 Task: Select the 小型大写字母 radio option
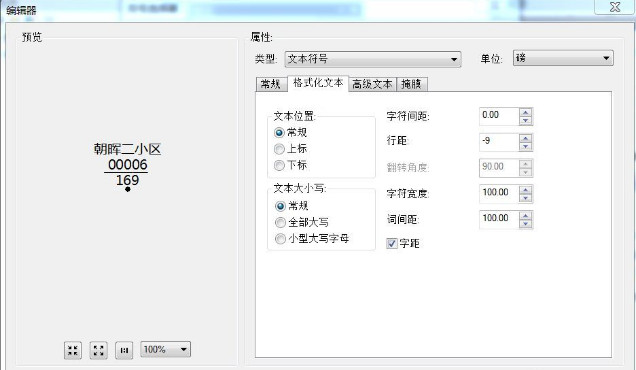[x=312, y=239]
